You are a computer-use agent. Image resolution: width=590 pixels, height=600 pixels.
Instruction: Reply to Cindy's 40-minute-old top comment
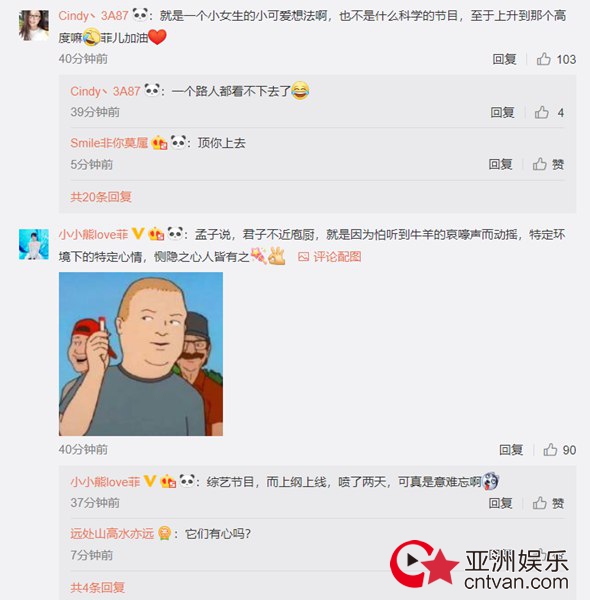(504, 59)
